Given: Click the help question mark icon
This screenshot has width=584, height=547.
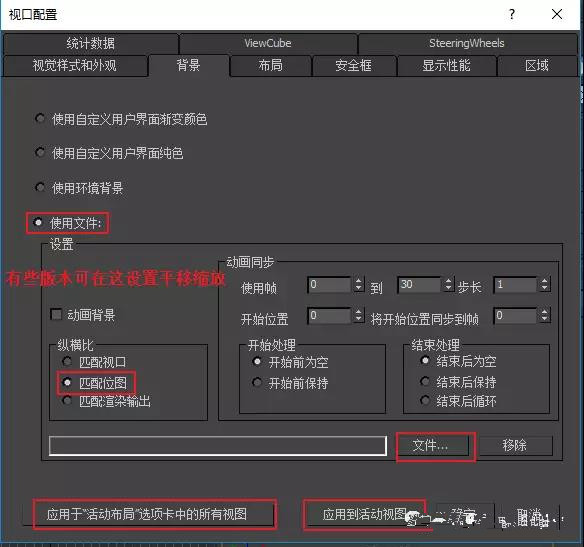Looking at the screenshot, I should coord(512,15).
